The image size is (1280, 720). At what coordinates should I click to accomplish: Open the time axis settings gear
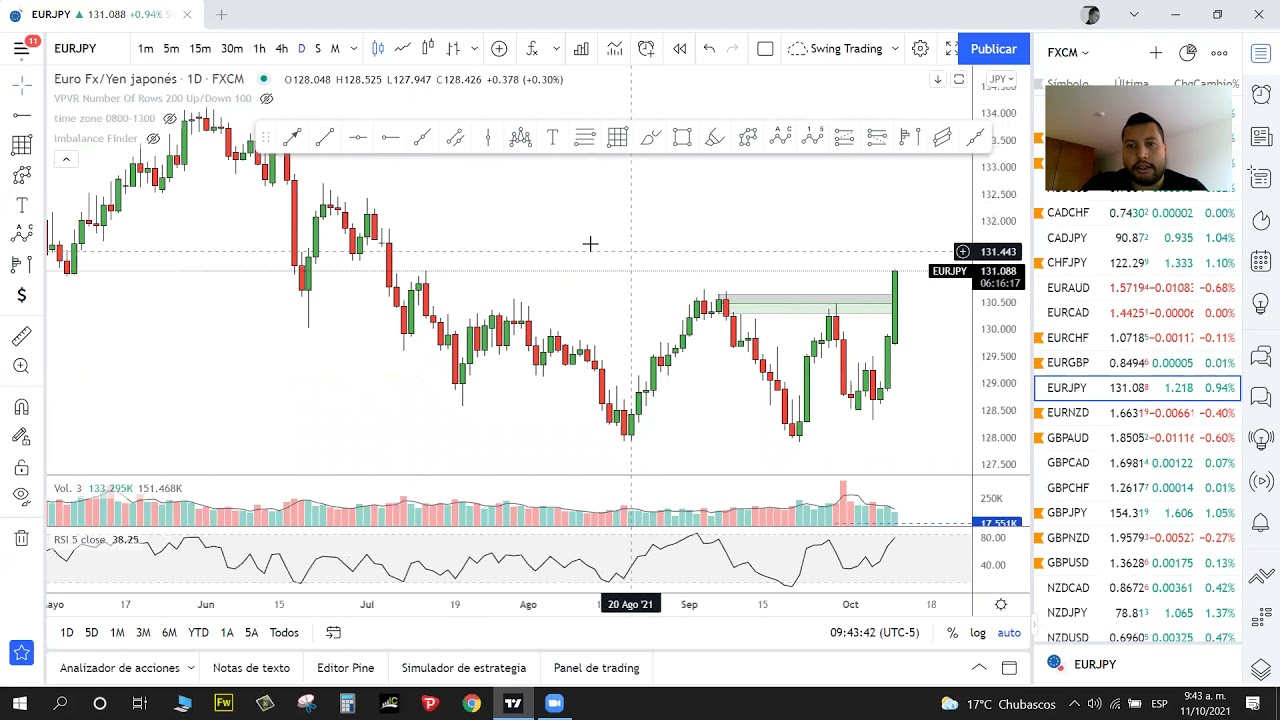(1001, 604)
